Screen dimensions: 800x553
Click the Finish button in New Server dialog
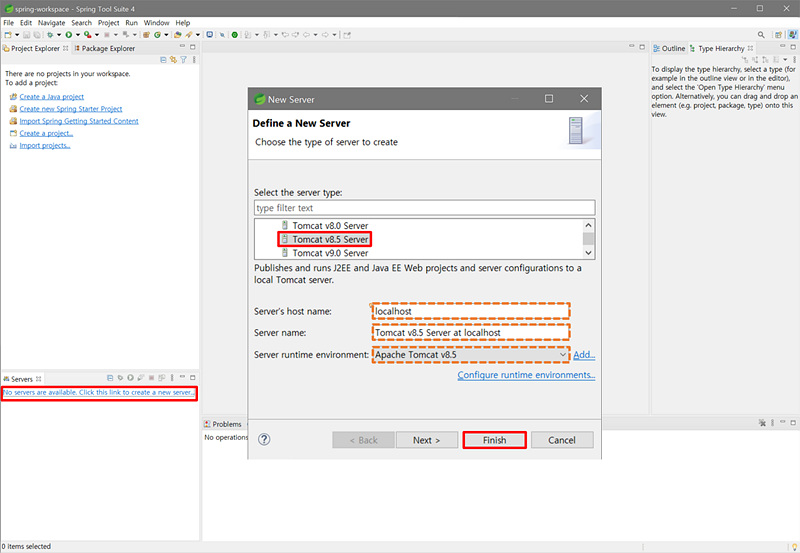coord(494,440)
